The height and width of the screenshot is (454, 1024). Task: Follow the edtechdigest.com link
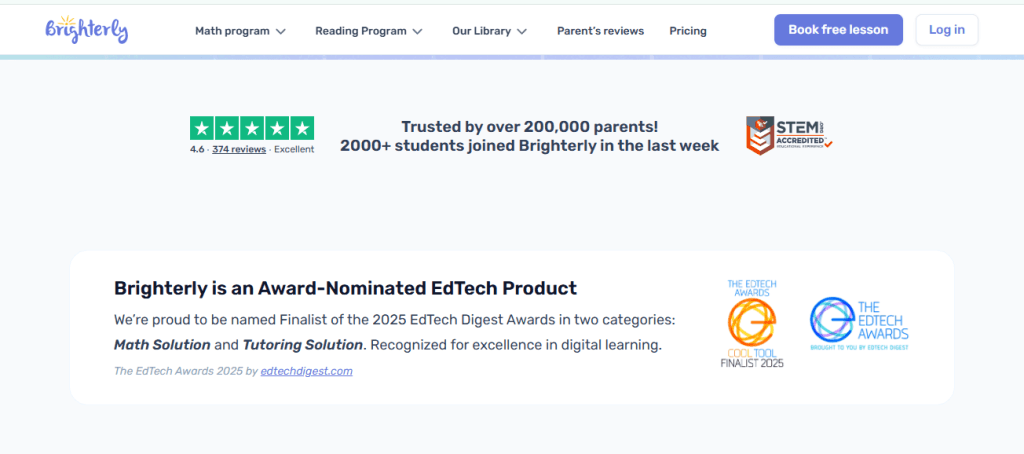[306, 371]
